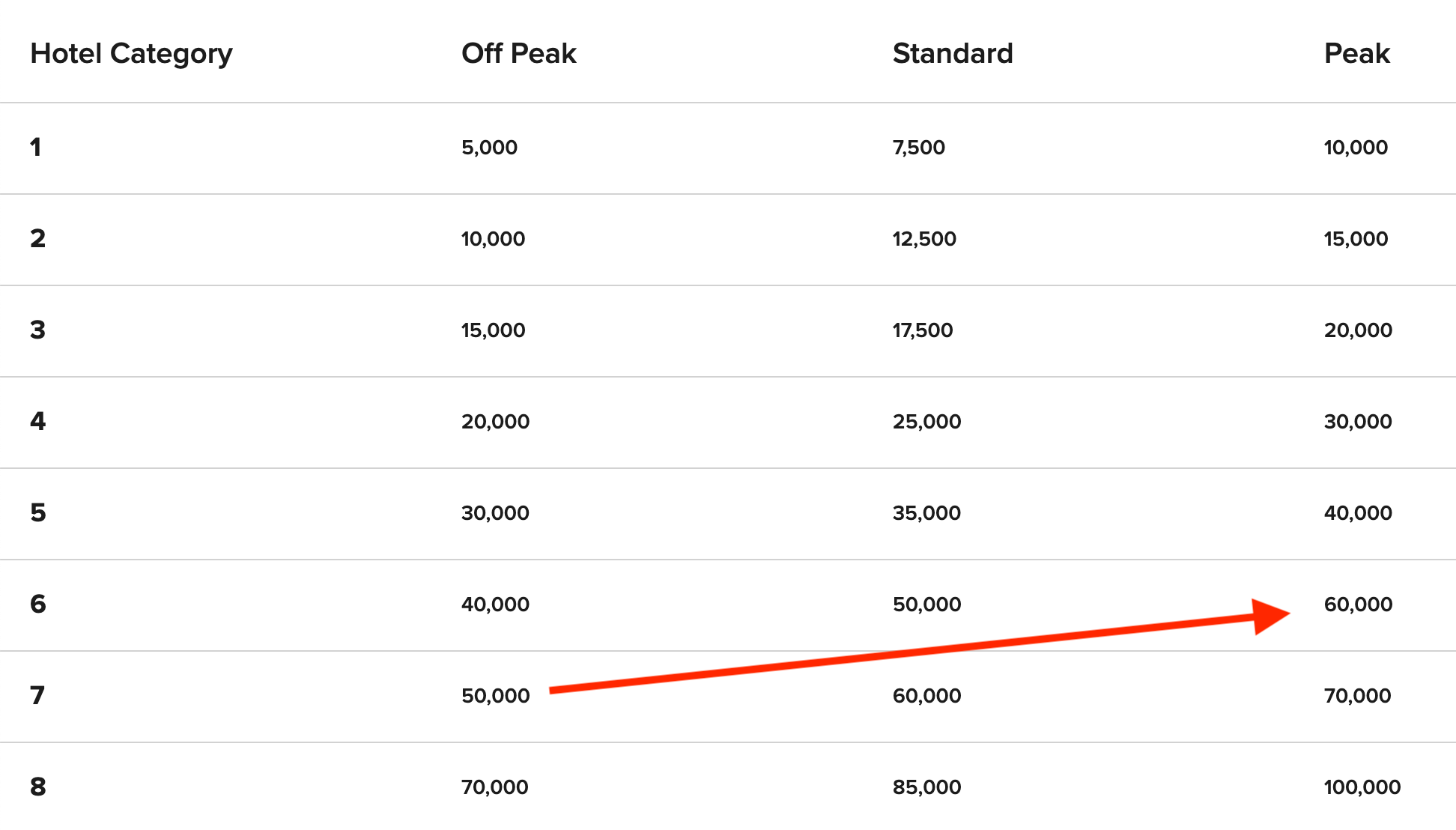Screen dimensions: 1456x830
Task: Click category 3 Peak value 20,000
Action: 1358,330
